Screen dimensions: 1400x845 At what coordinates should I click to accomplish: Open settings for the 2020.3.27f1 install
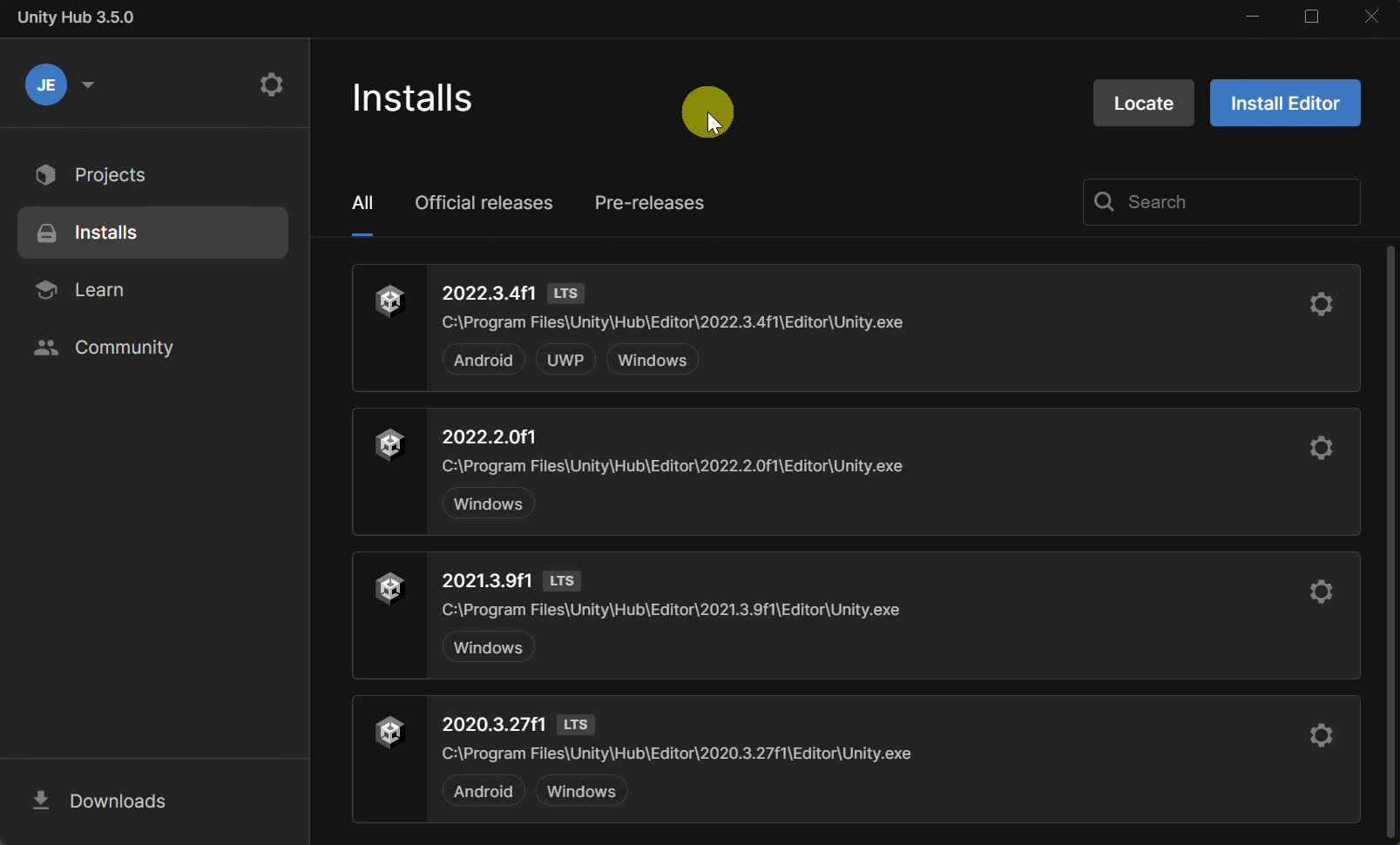1321,734
